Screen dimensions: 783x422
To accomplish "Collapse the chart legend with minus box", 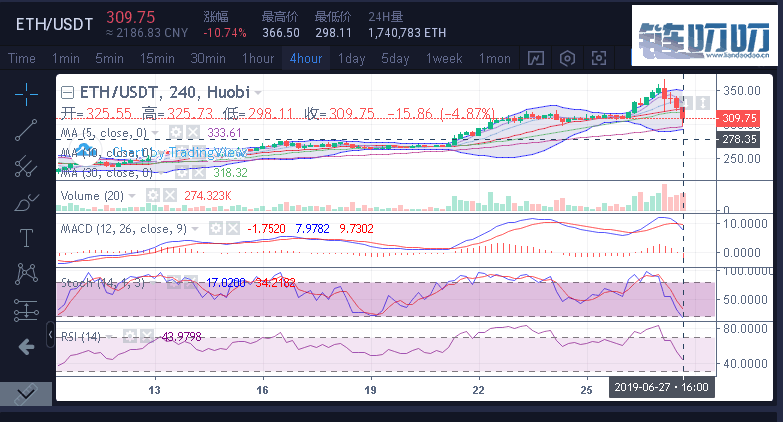I will [67, 92].
